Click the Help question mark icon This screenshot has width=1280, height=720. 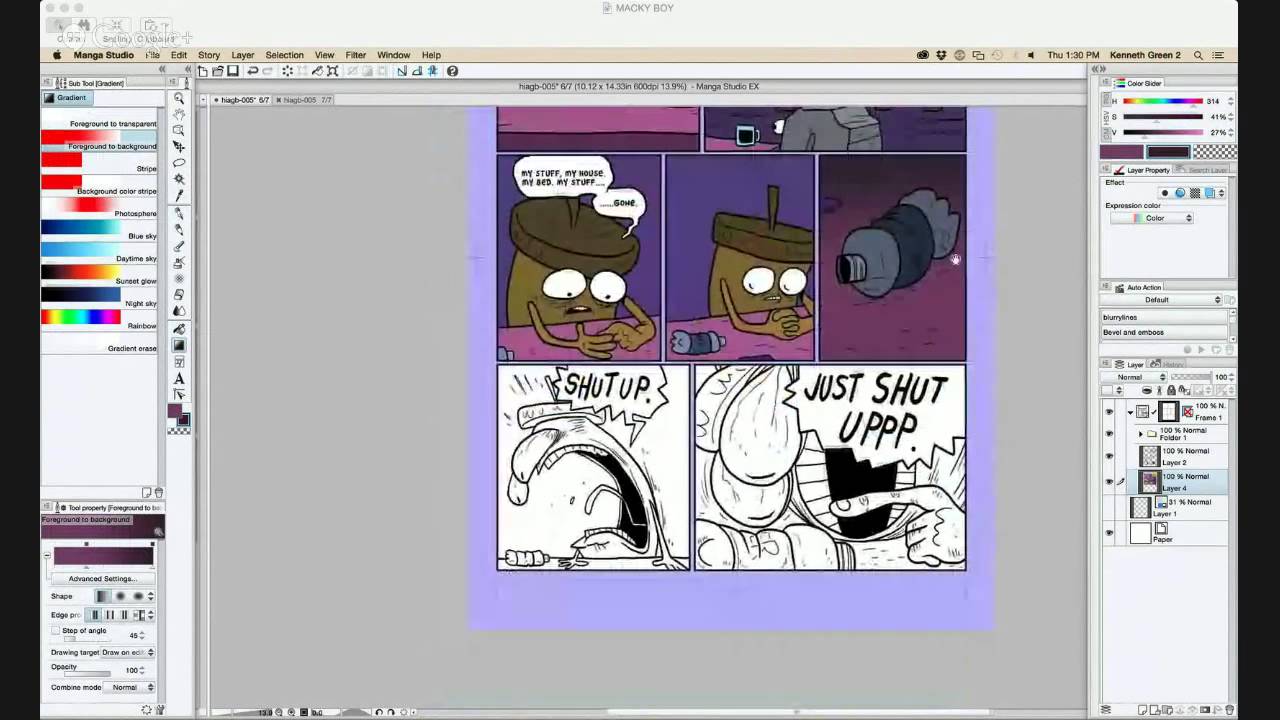(452, 71)
